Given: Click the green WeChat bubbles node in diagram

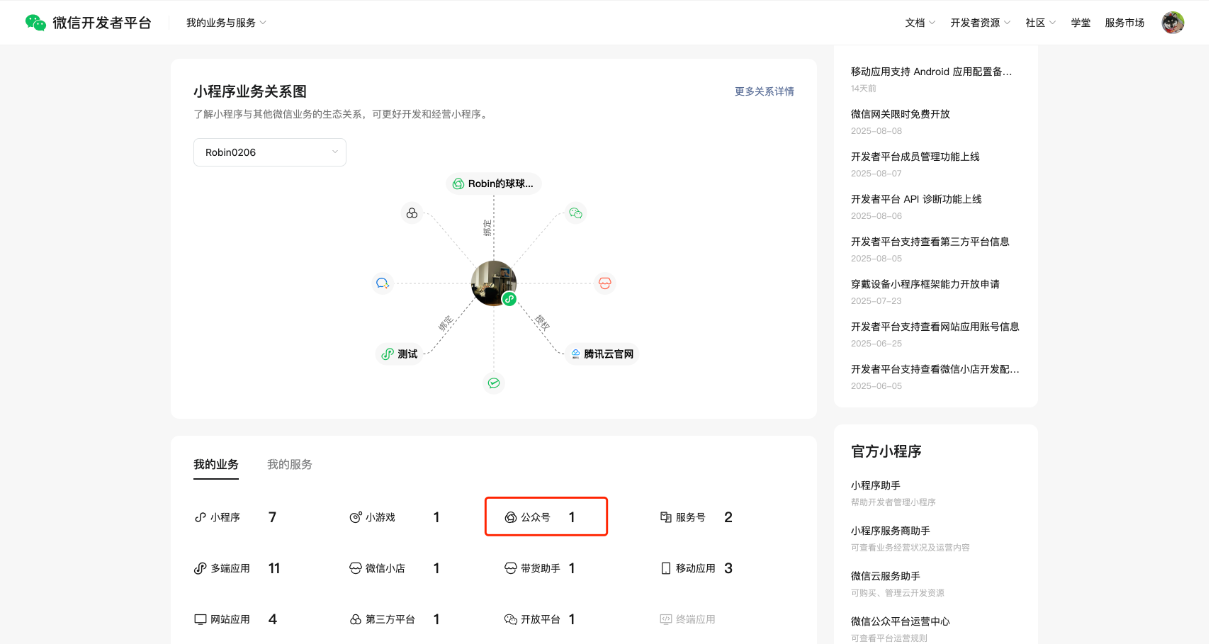Looking at the screenshot, I should pos(575,213).
